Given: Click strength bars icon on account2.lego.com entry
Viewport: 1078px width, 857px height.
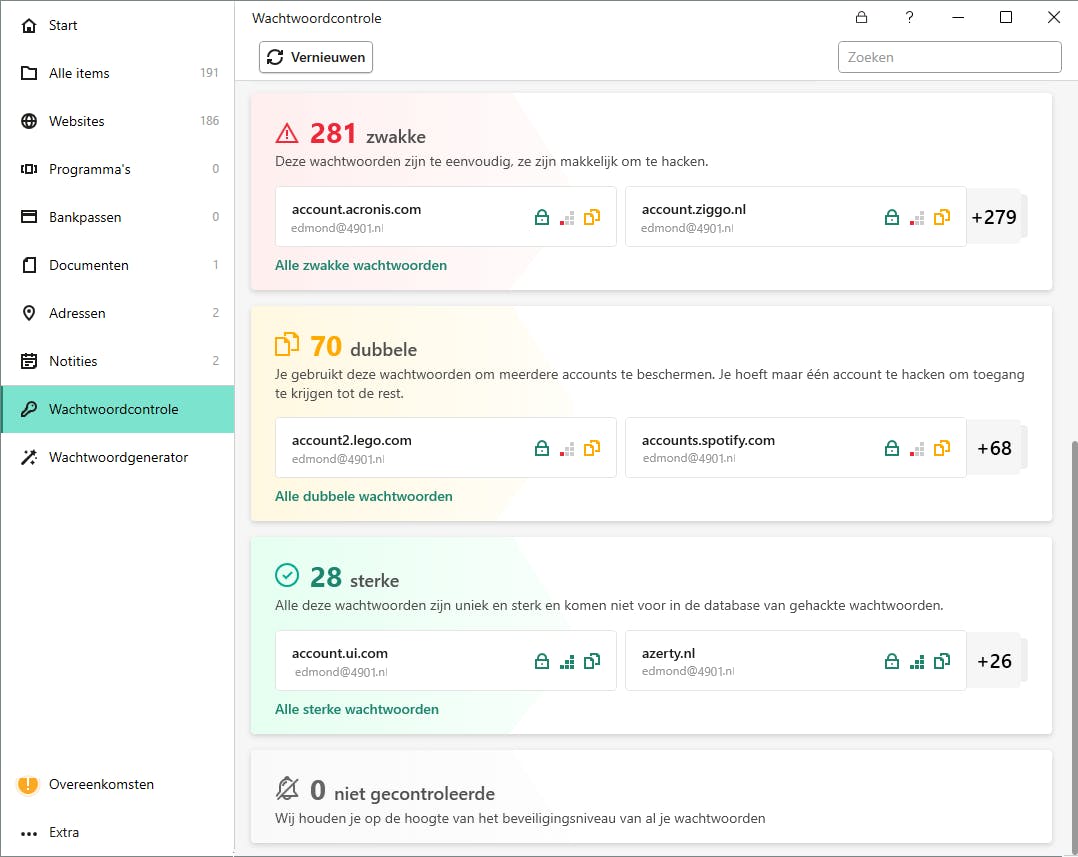Looking at the screenshot, I should tap(567, 448).
